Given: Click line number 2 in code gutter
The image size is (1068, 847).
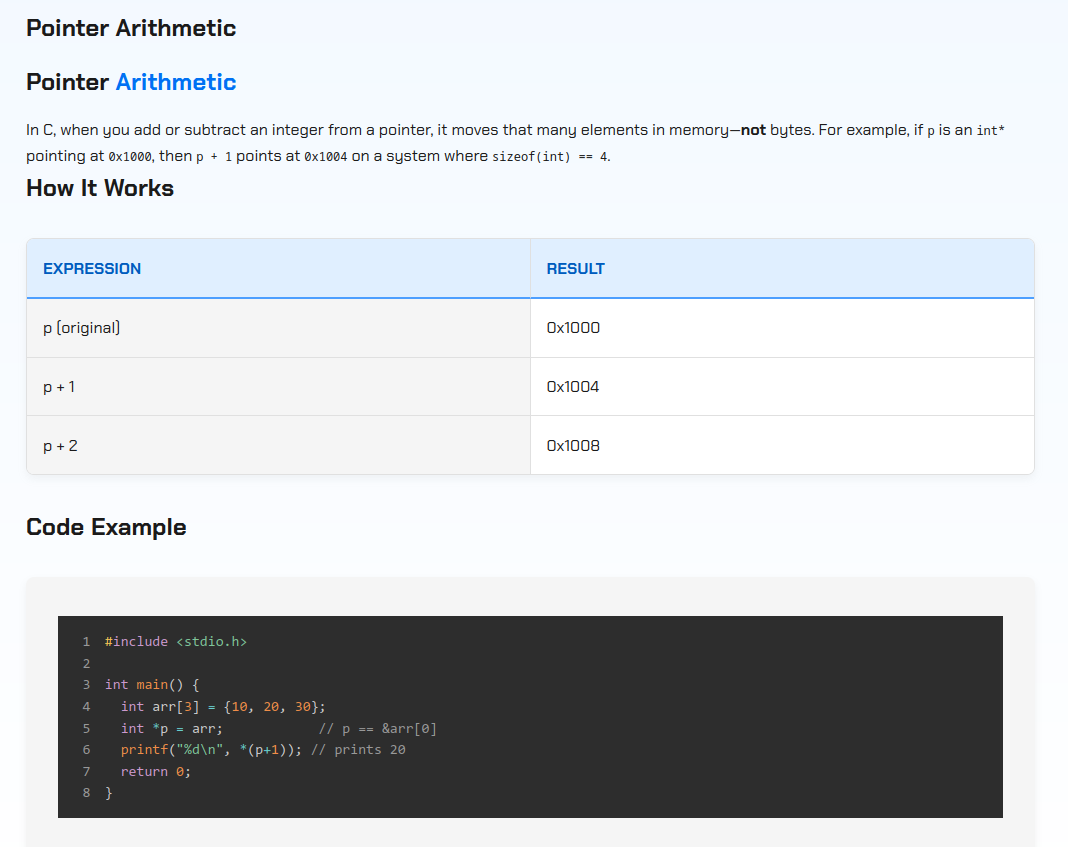Looking at the screenshot, I should coord(87,663).
